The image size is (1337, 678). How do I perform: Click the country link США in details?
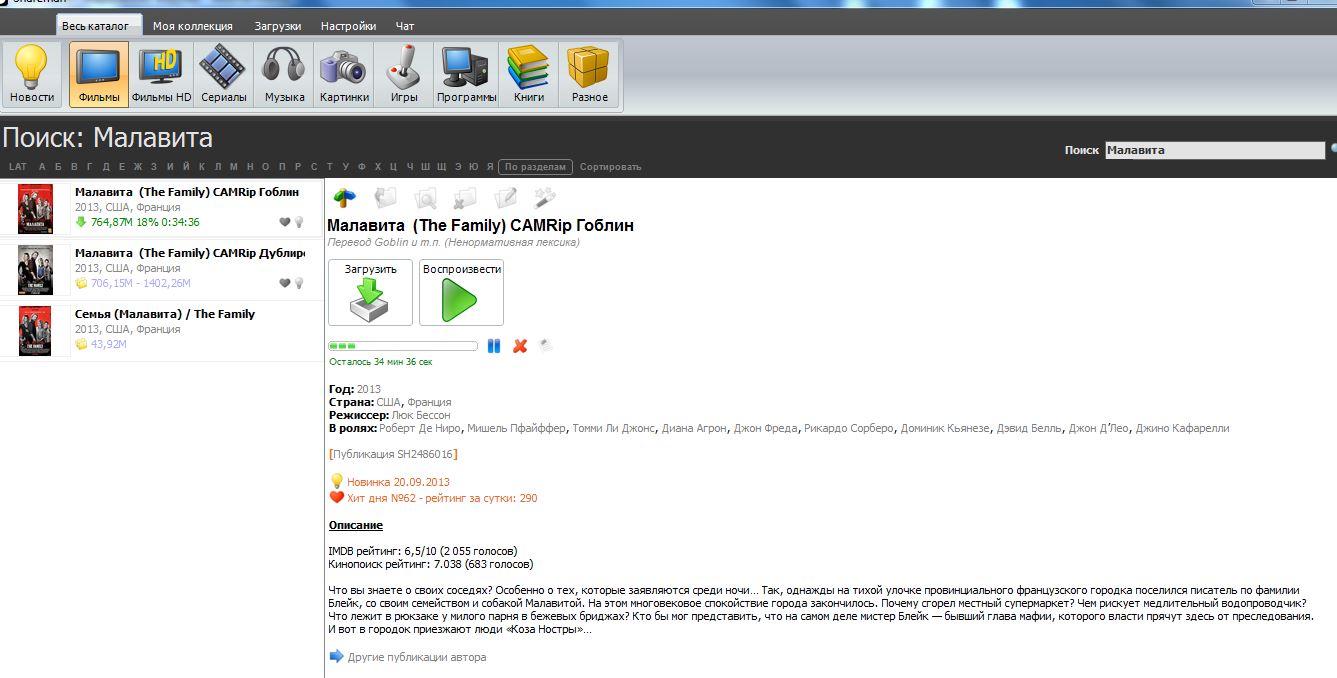[x=389, y=402]
